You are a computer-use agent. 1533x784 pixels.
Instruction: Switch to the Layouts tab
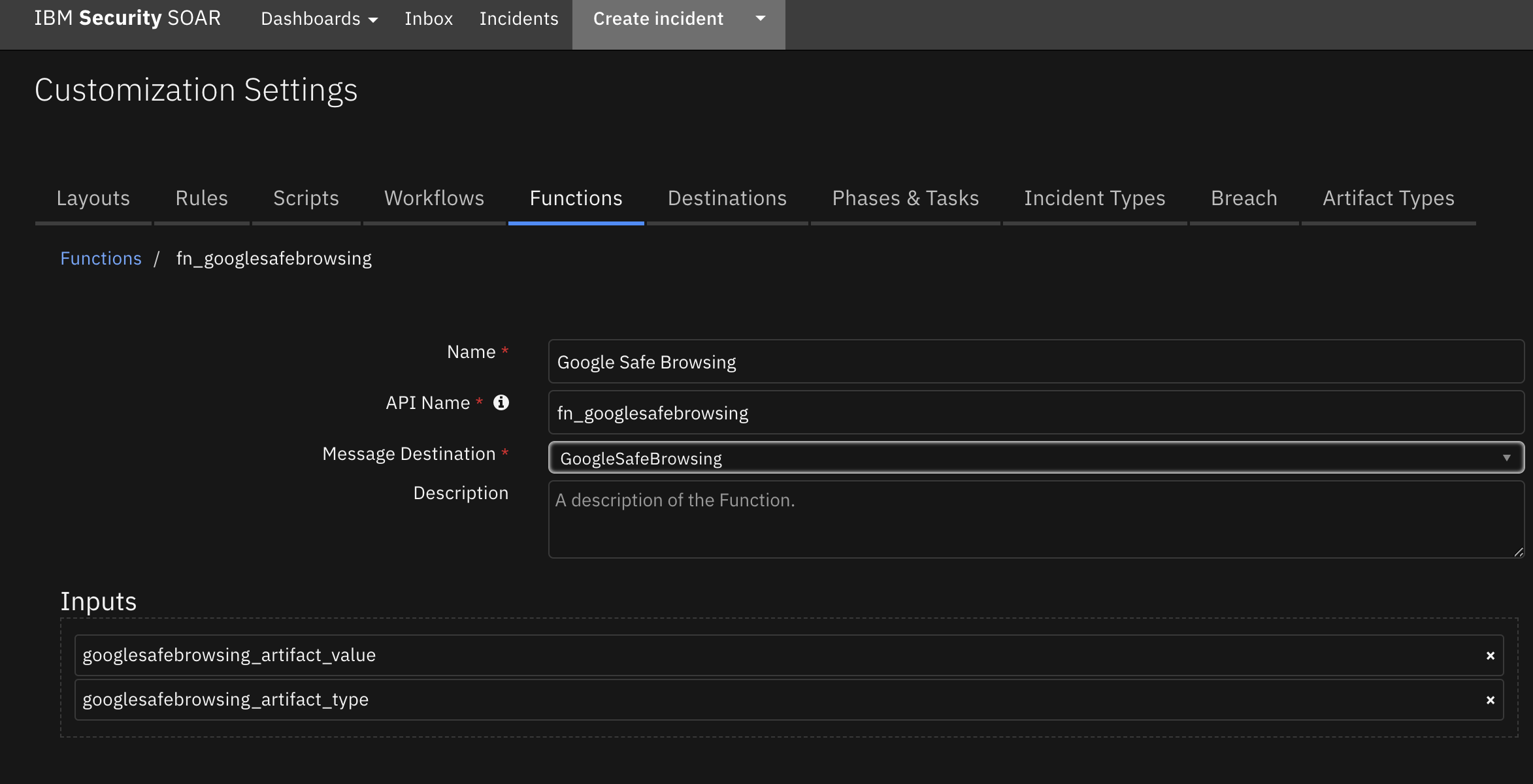click(93, 199)
